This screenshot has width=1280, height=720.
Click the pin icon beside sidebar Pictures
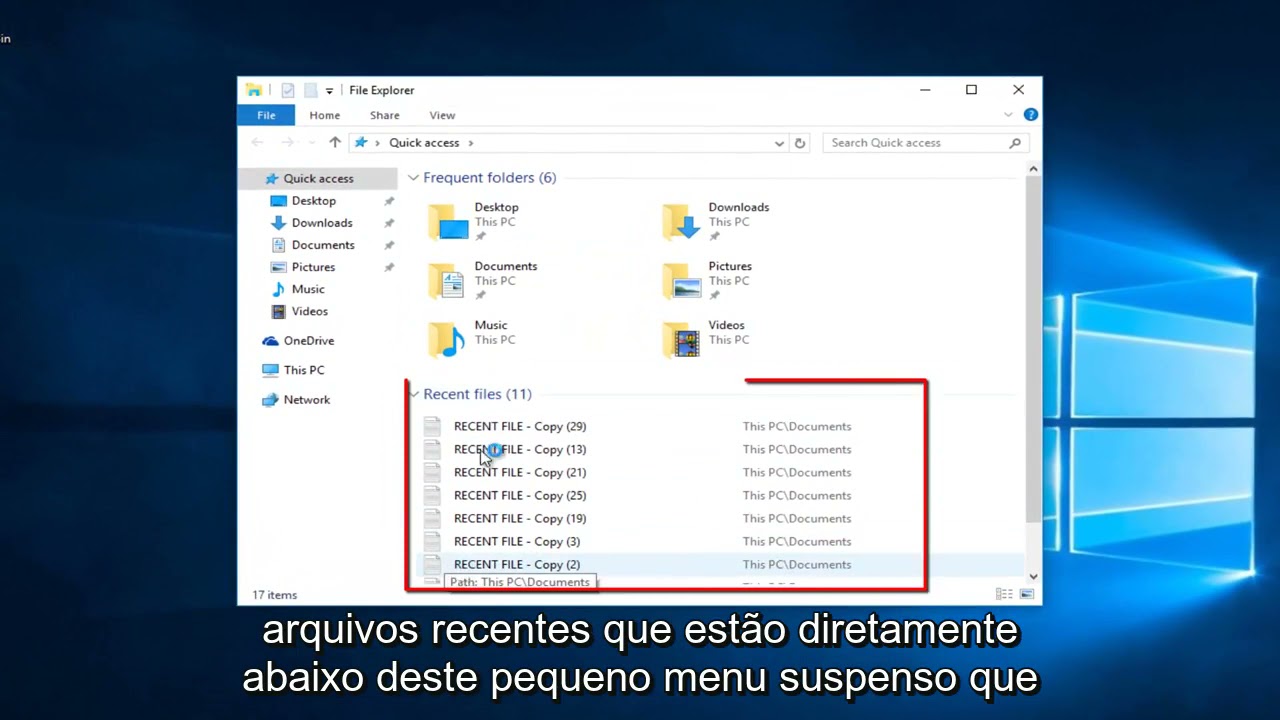point(389,267)
